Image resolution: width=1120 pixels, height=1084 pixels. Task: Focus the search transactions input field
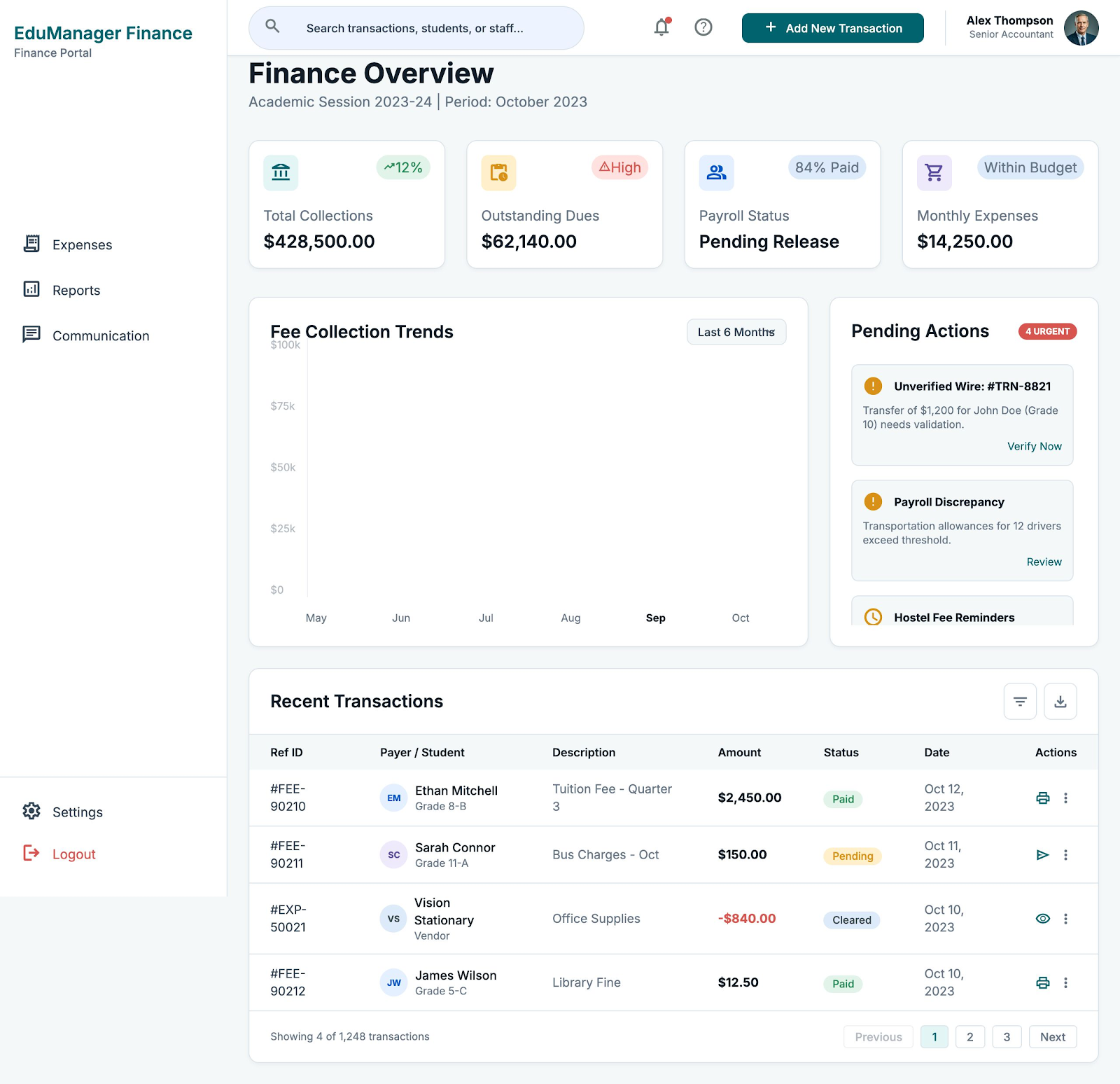point(416,28)
